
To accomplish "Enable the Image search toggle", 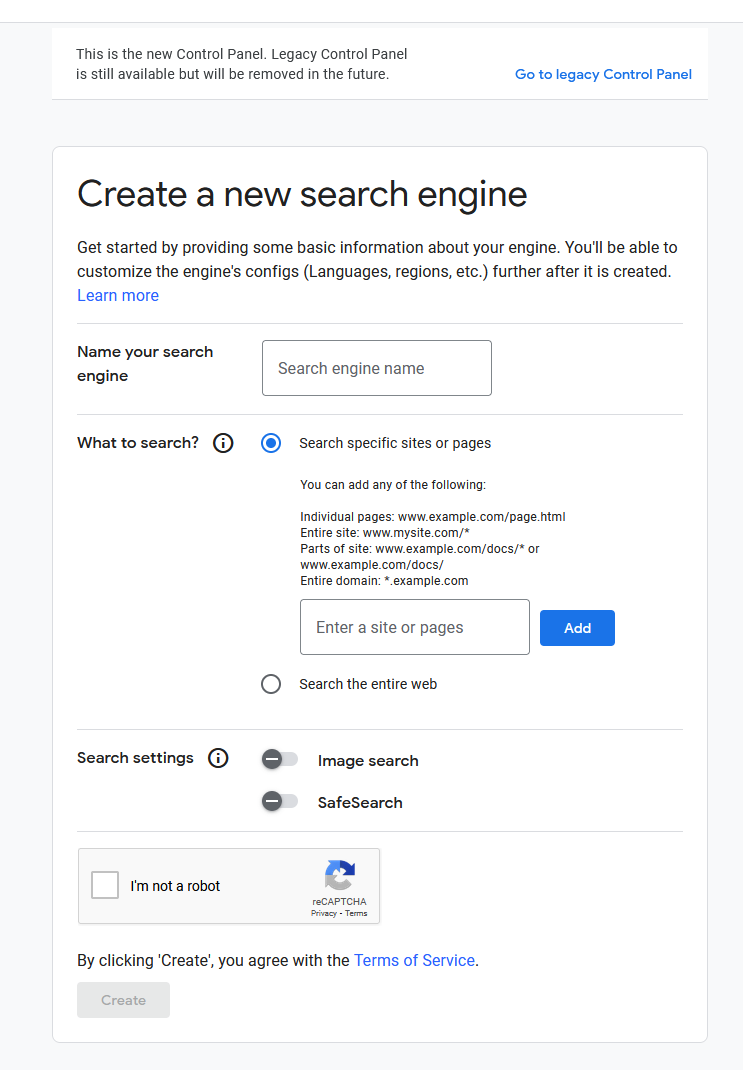I will [x=279, y=760].
